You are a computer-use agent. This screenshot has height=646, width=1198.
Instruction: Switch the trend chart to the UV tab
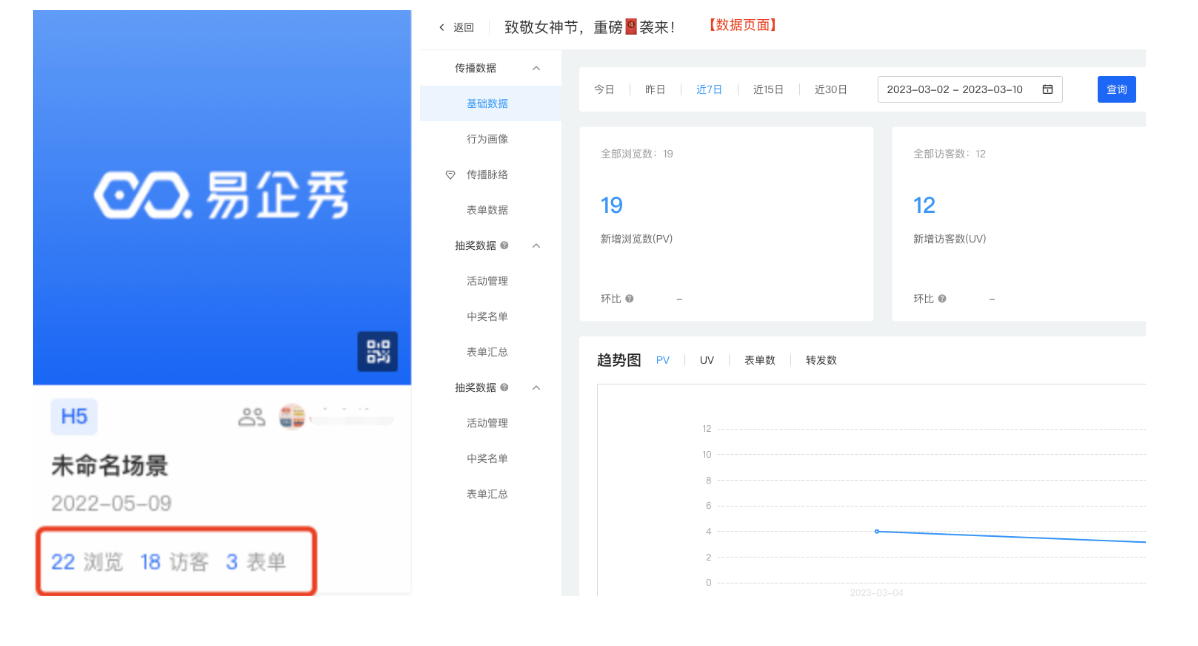[707, 360]
